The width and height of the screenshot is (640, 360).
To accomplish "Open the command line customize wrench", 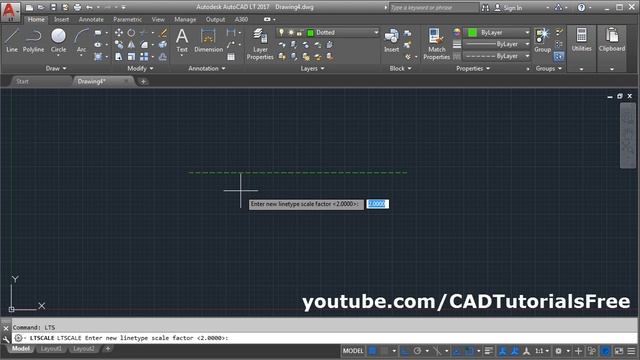I will 6,339.
